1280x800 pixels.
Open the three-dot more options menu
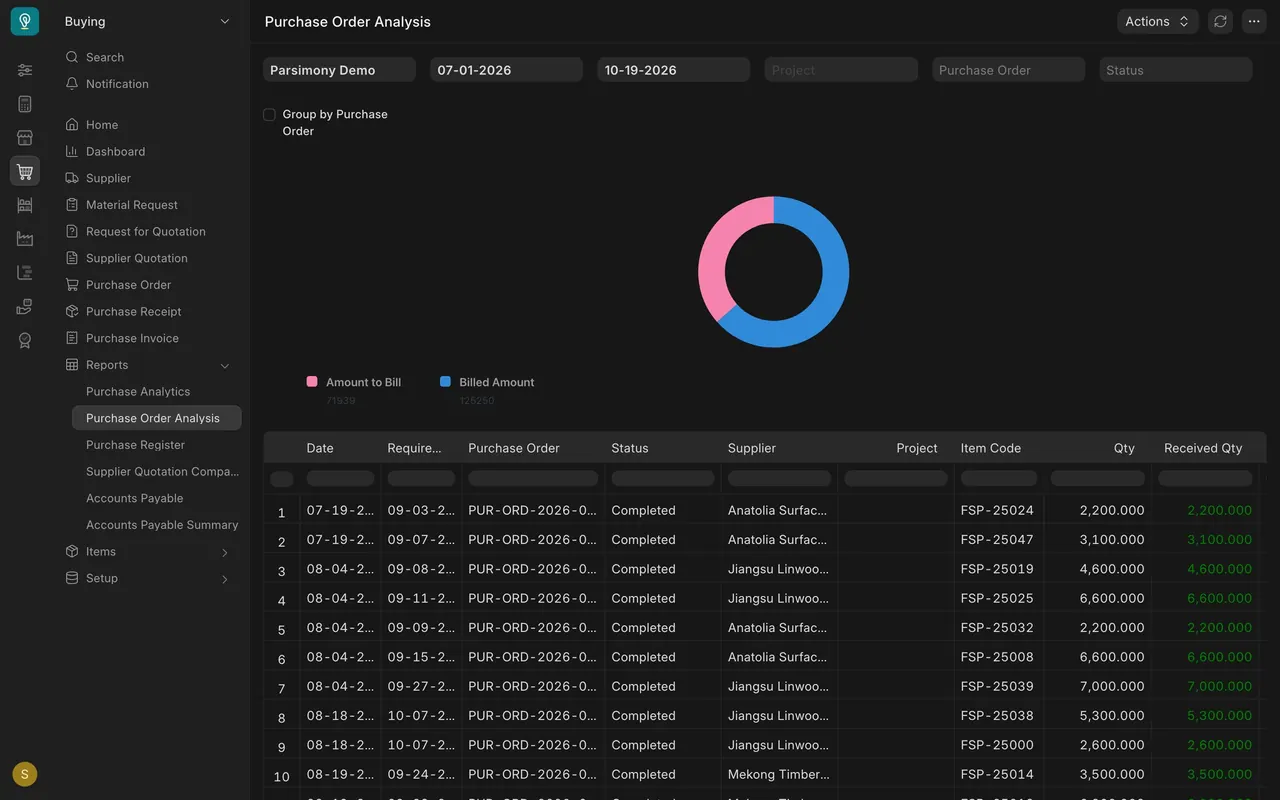[1254, 21]
